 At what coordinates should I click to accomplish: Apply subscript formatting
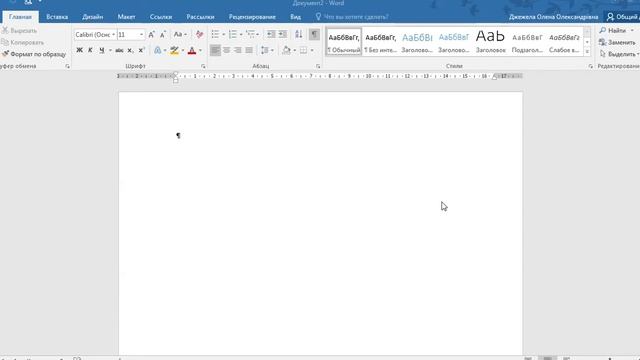tap(130, 50)
